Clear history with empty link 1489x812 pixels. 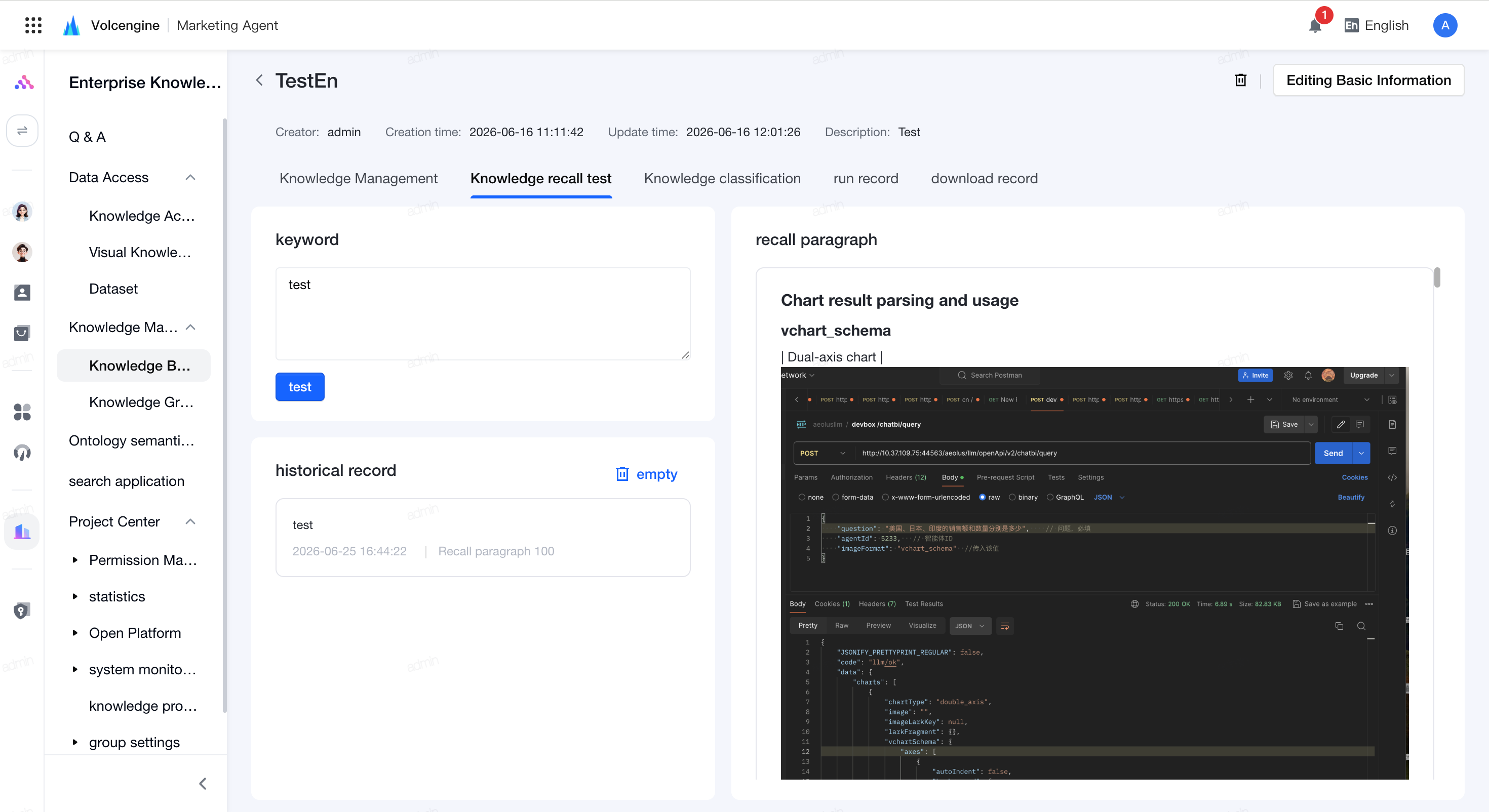[647, 474]
